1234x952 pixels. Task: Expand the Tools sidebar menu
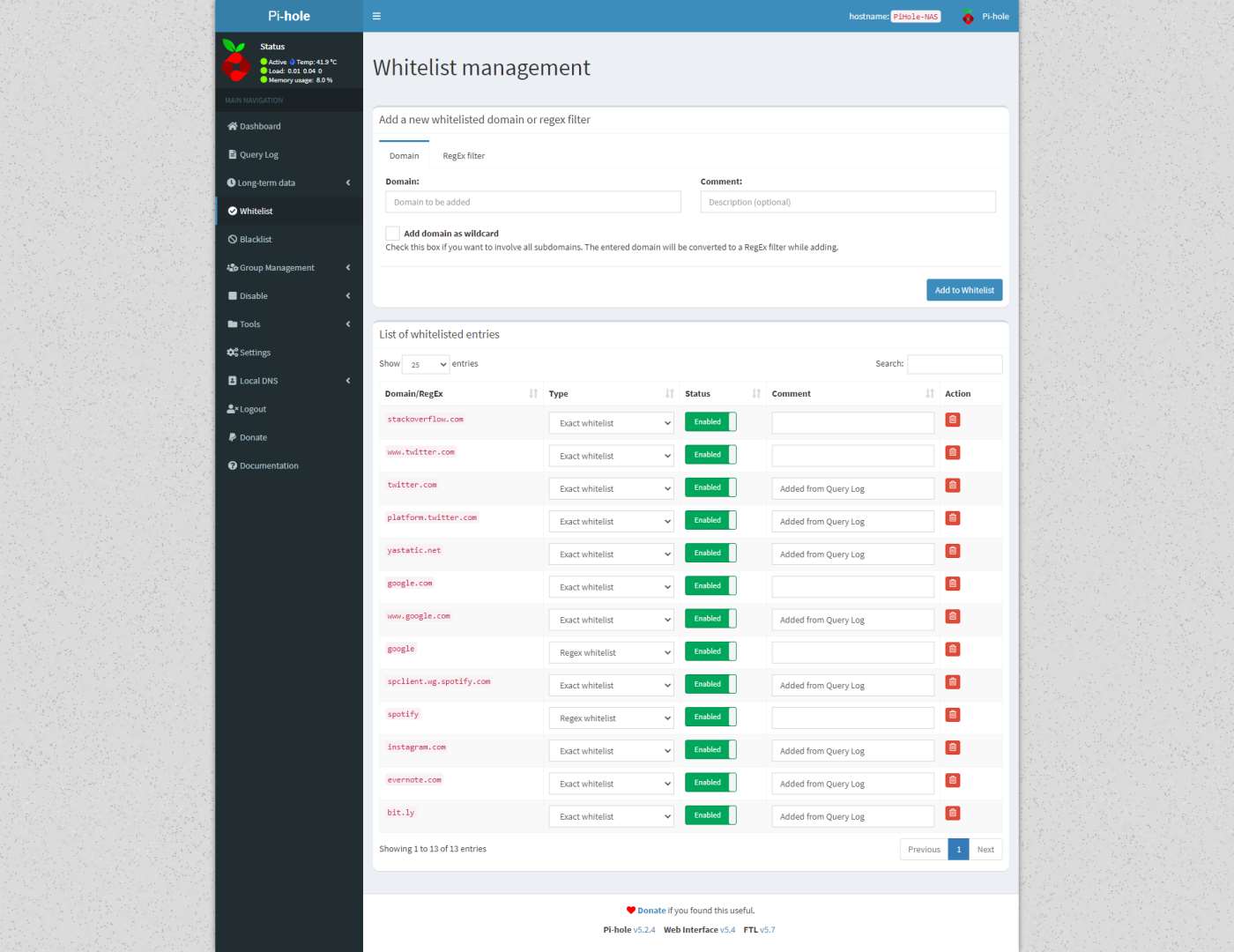coord(289,324)
